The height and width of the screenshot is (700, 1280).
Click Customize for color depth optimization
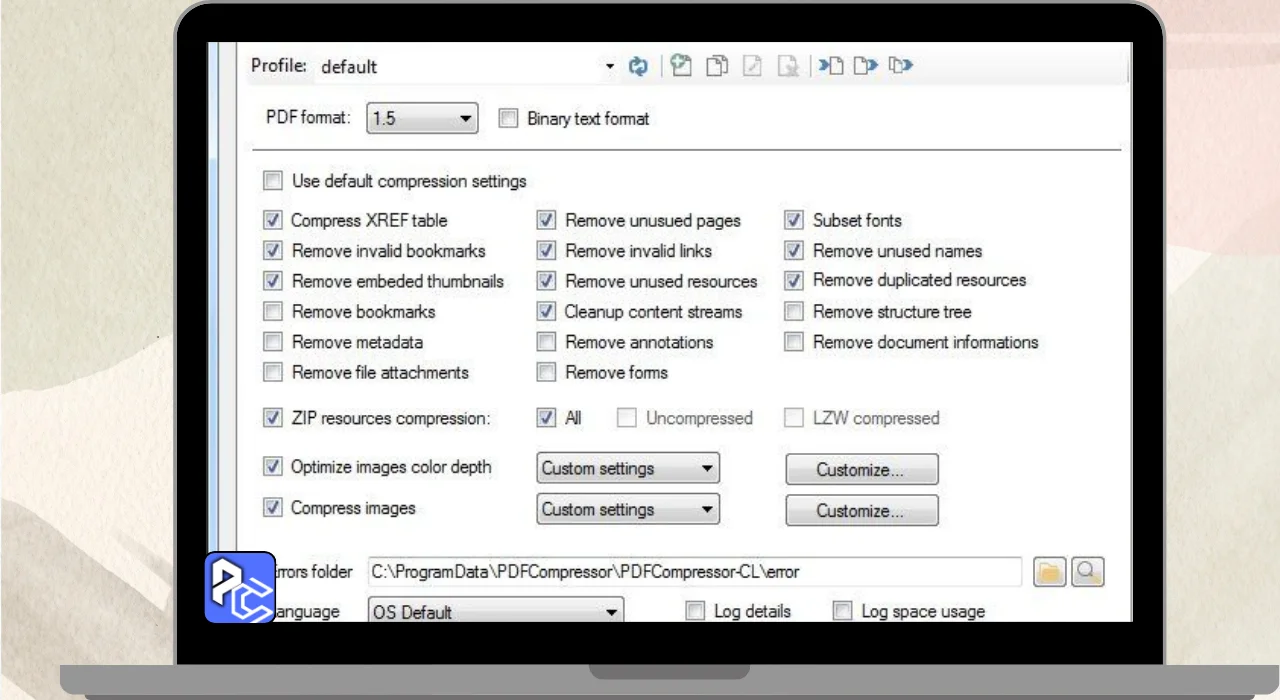tap(862, 469)
